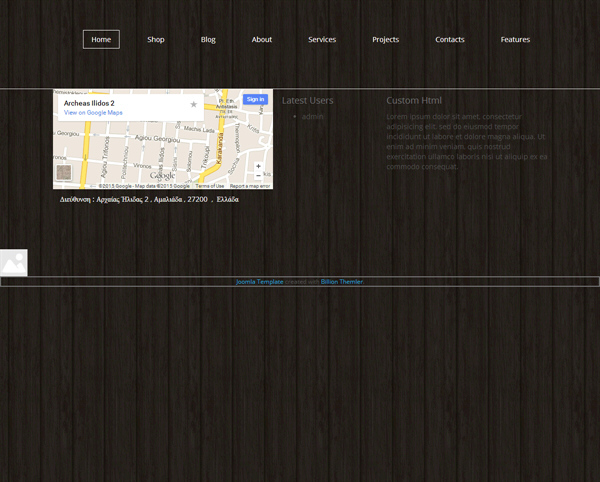Star the Archeas Ilidos 2 location
Image resolution: width=600 pixels, height=482 pixels.
(194, 104)
